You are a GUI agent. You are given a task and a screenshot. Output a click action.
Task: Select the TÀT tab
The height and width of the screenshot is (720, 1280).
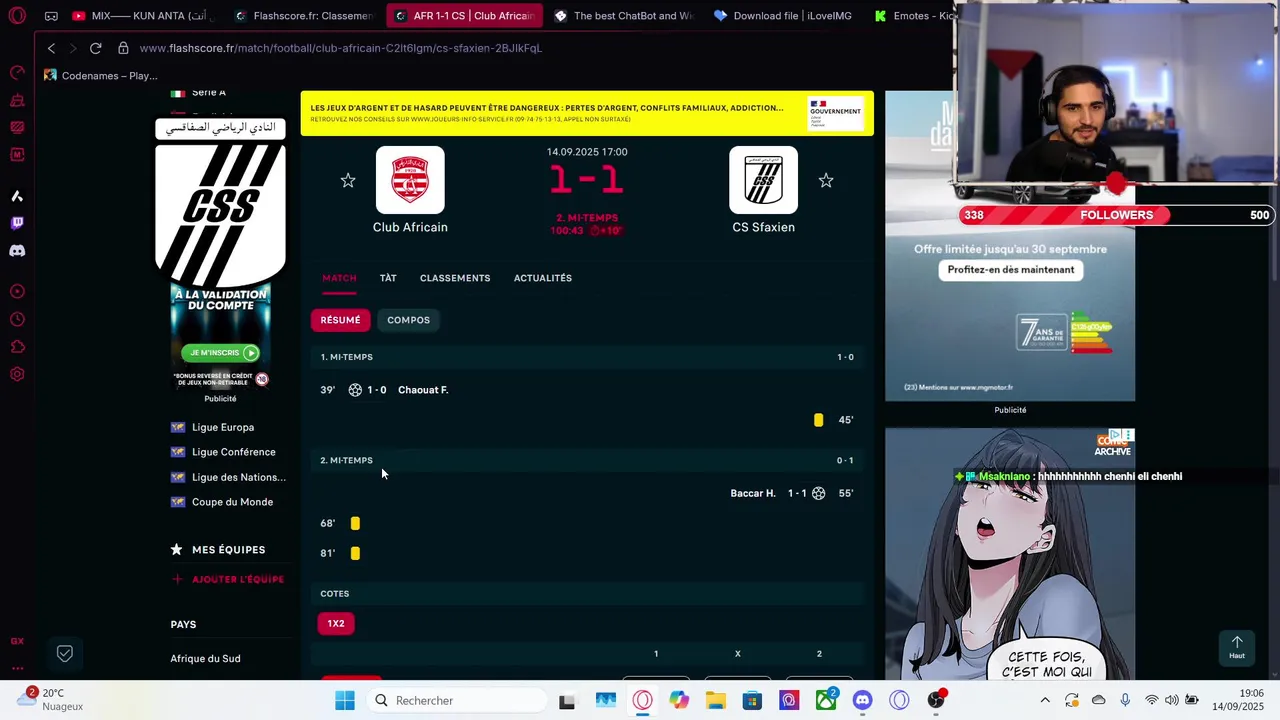[x=388, y=278]
